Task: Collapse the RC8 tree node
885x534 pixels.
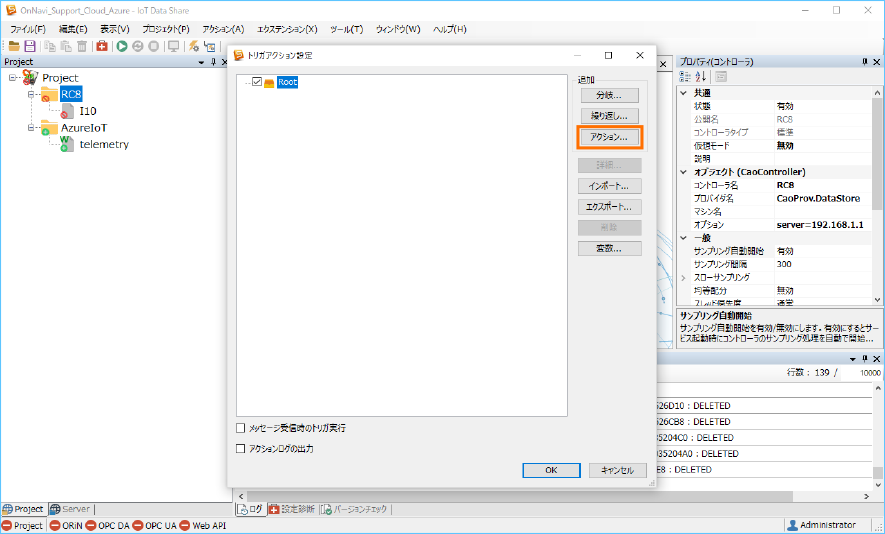Action: click(31, 94)
